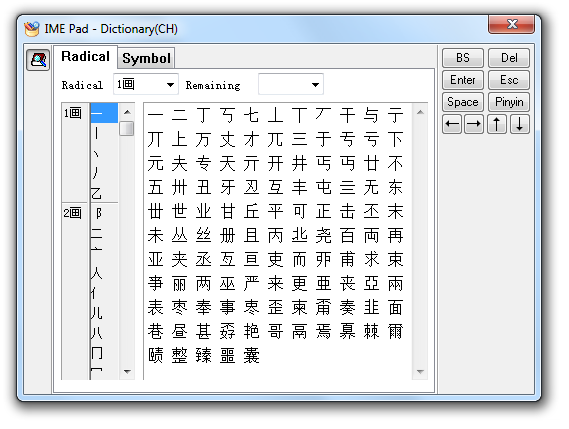
Task: Click the Del button
Action: click(509, 58)
